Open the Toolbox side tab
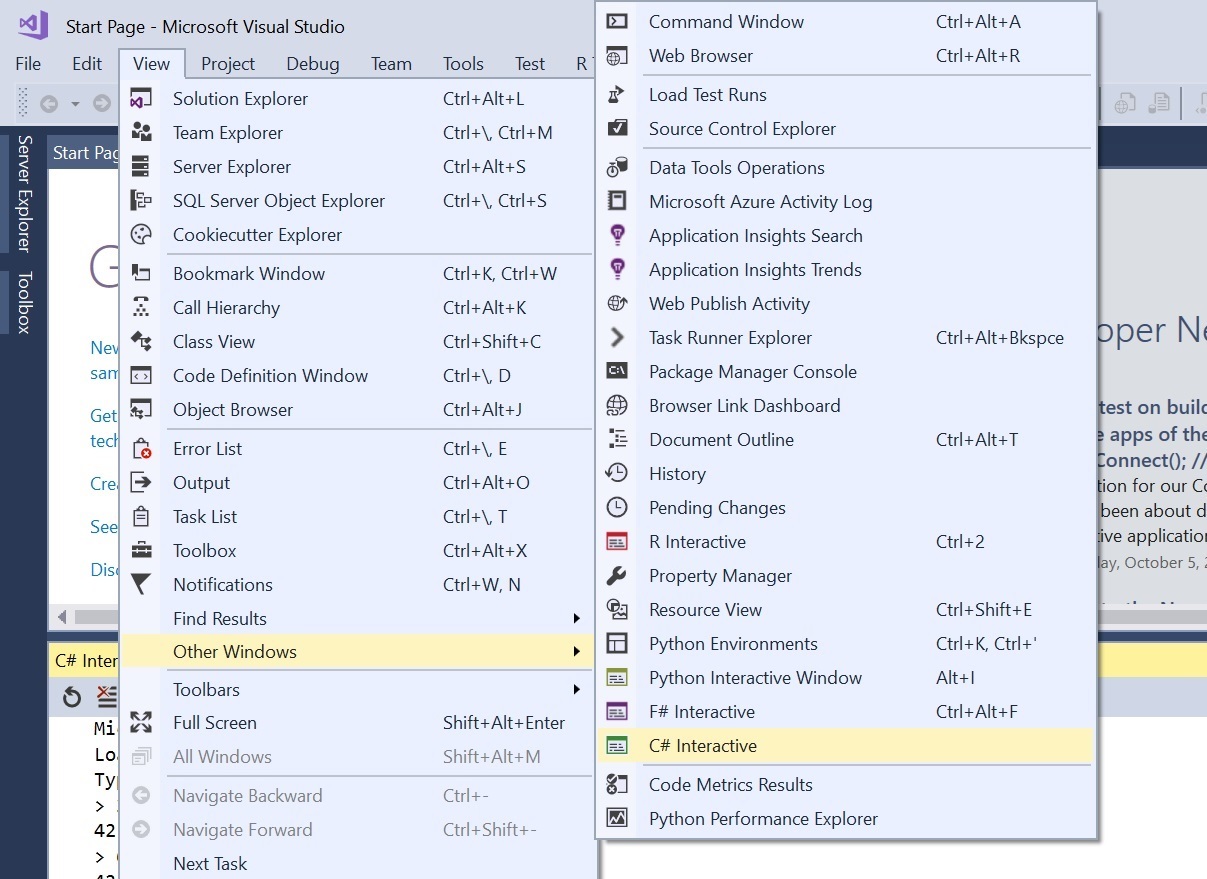The width and height of the screenshot is (1207, 879). [24, 303]
